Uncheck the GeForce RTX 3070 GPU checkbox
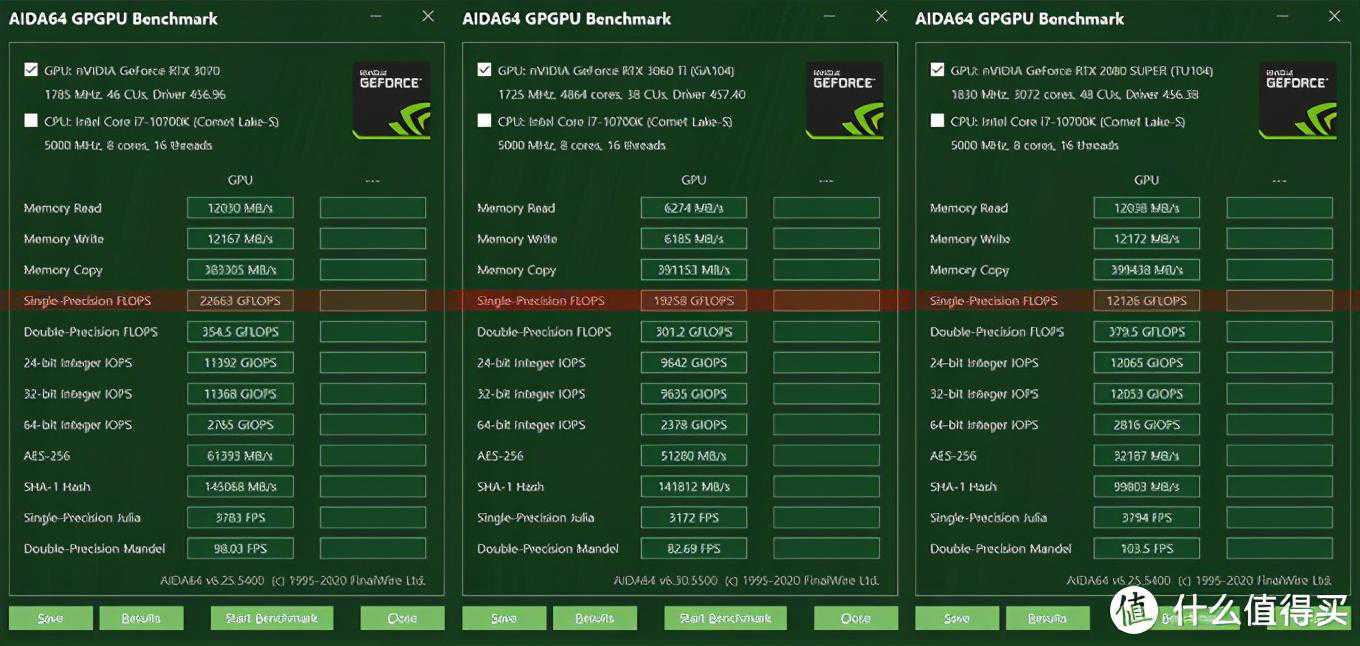This screenshot has width=1360, height=646. 31,70
